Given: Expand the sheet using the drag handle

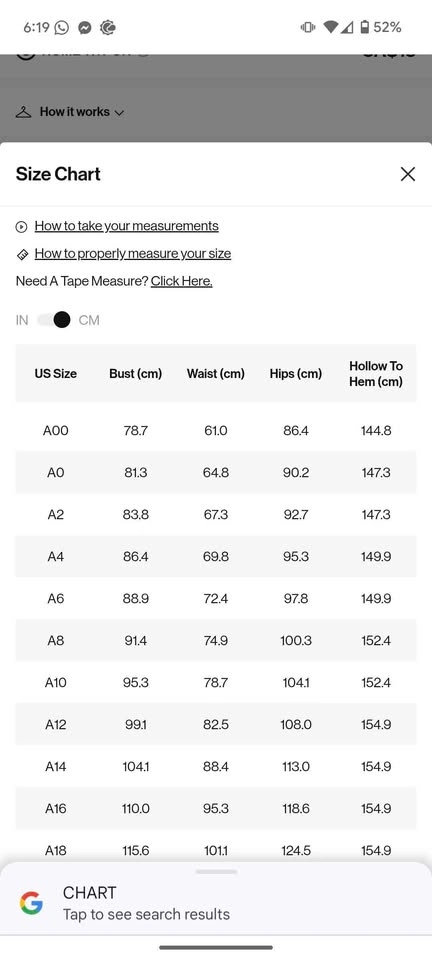Looking at the screenshot, I should pos(216,871).
